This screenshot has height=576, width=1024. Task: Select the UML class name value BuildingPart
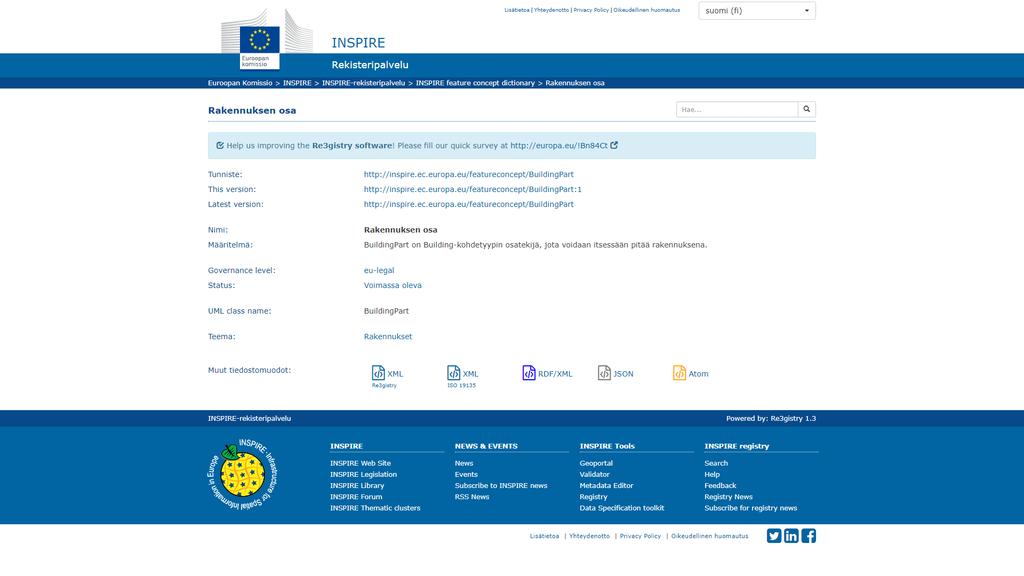(386, 311)
